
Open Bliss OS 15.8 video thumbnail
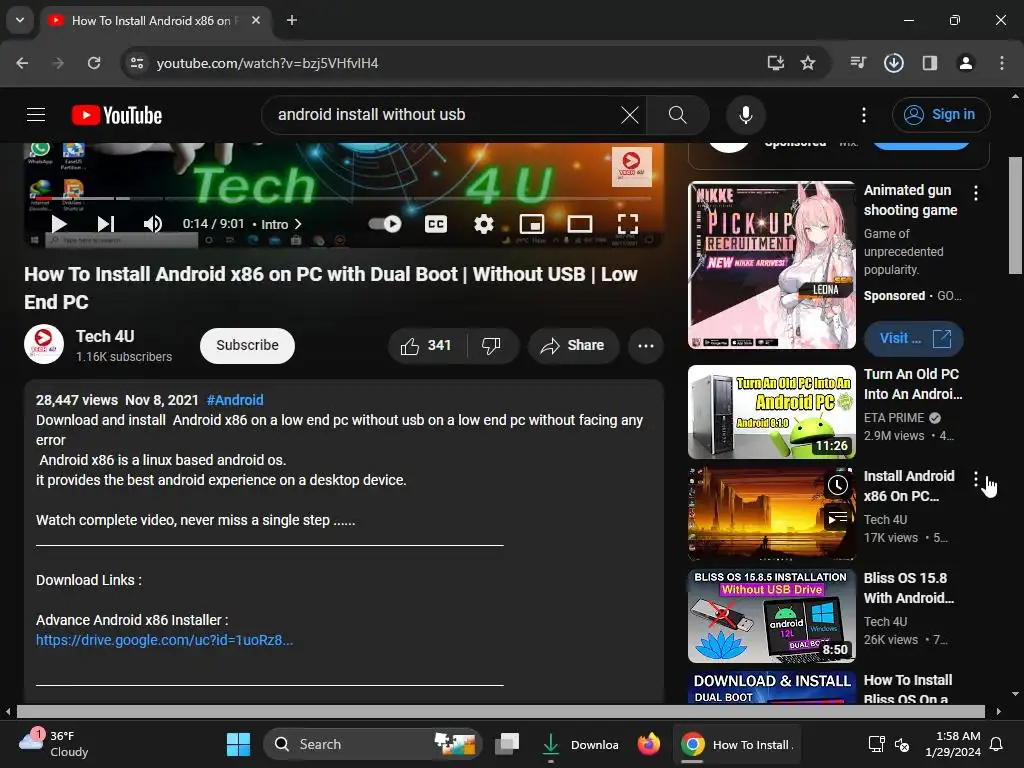pos(772,616)
